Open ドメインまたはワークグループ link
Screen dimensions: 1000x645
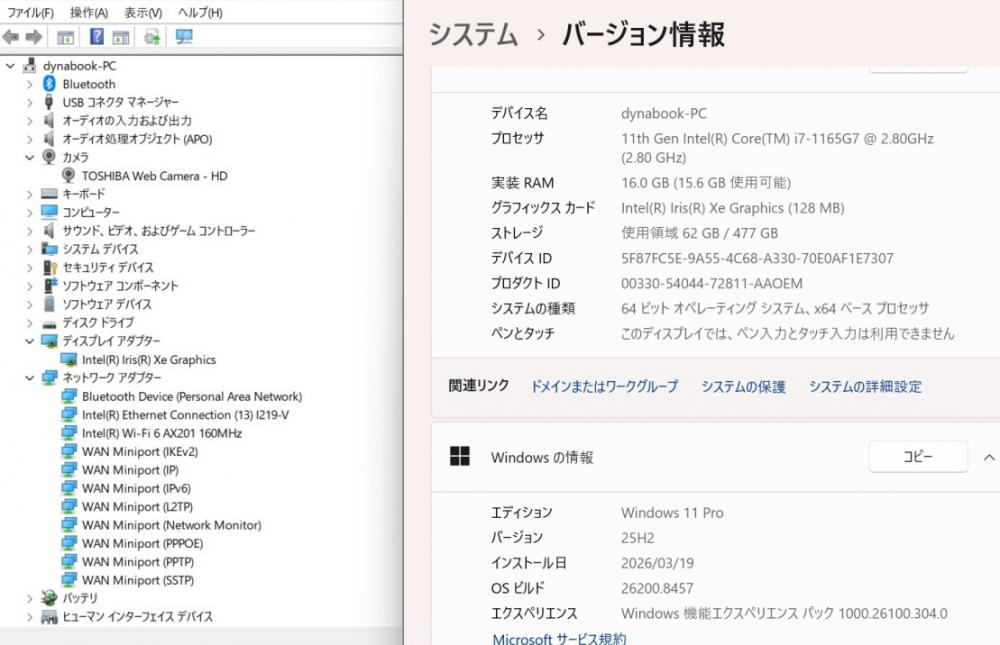click(x=604, y=387)
